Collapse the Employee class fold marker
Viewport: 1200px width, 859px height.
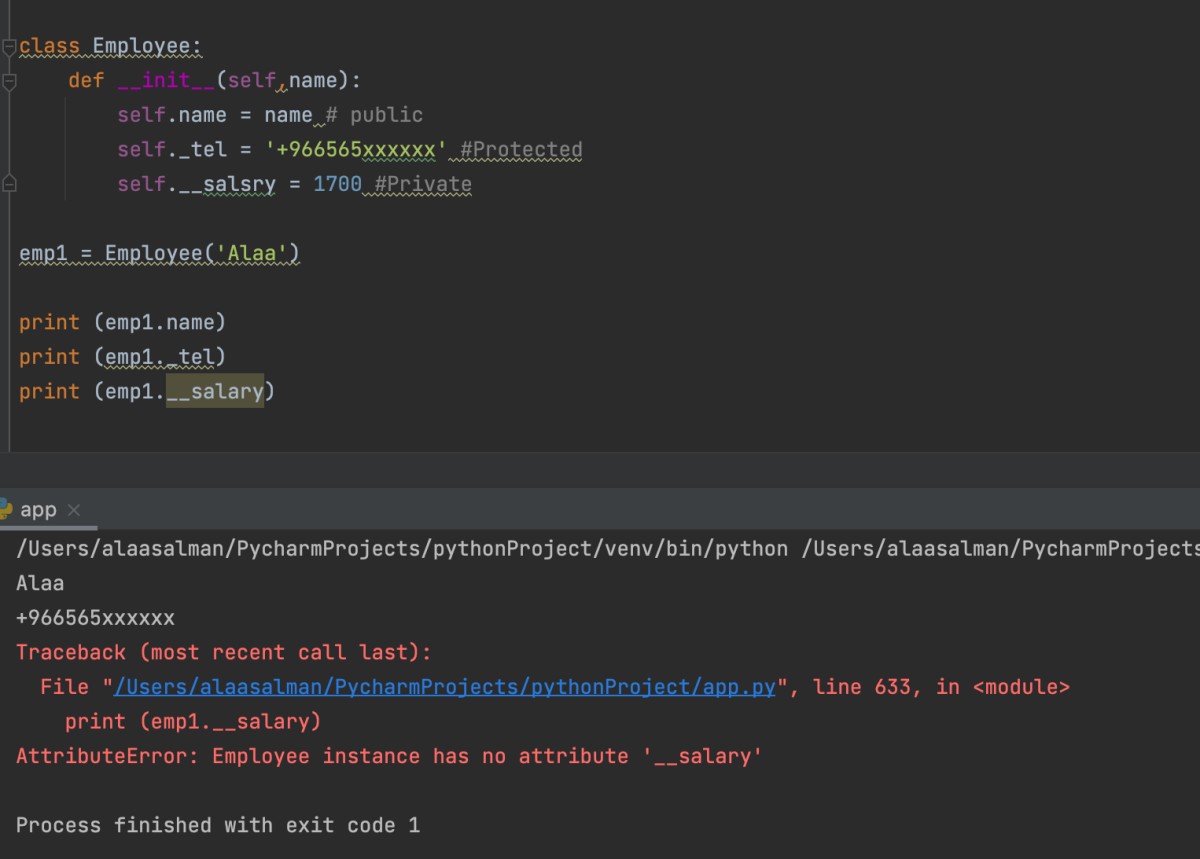pos(9,46)
